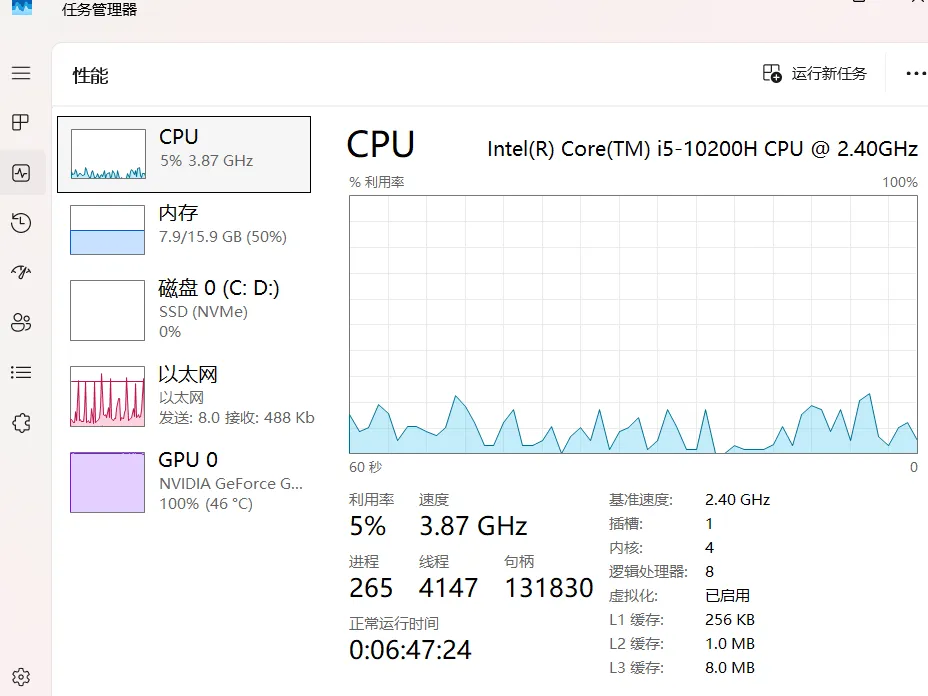This screenshot has height=696, width=928.
Task: Open the three-dot more options menu
Action: click(915, 73)
